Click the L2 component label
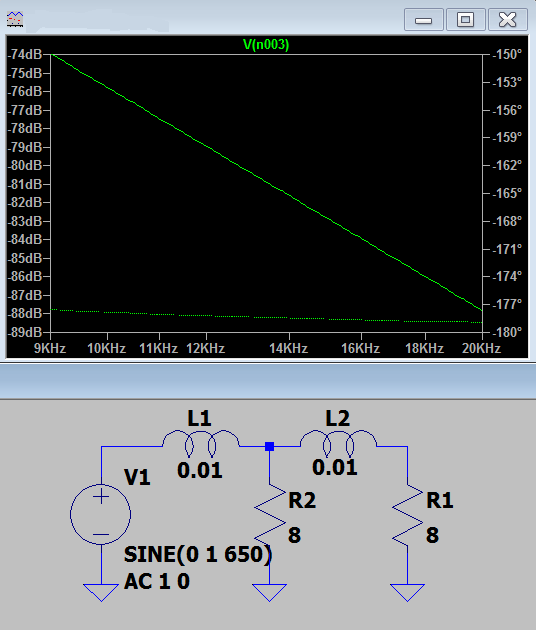The image size is (536, 630). click(338, 419)
